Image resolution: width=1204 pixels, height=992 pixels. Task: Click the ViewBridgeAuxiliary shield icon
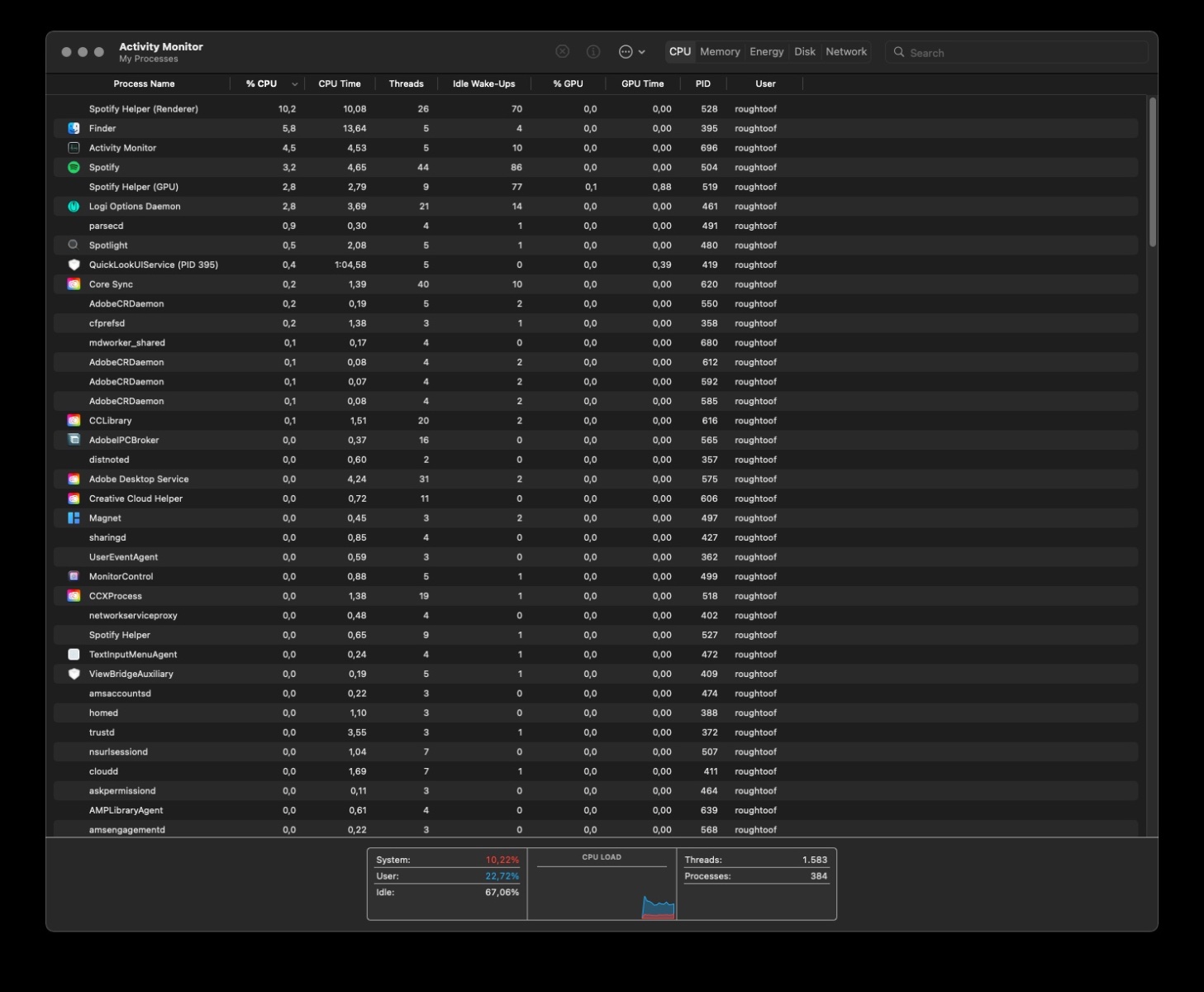[74, 674]
